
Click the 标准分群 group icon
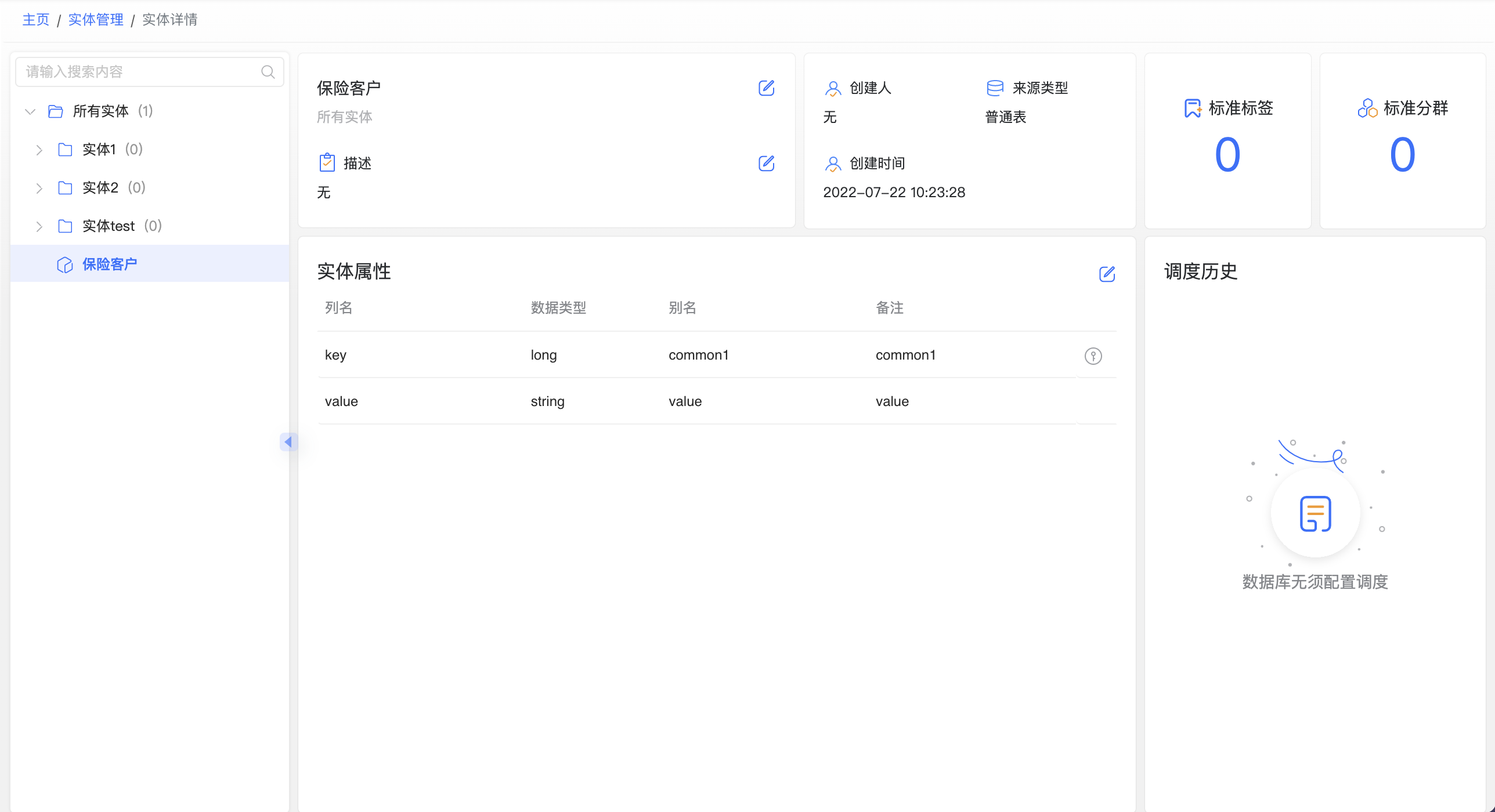pos(1367,108)
